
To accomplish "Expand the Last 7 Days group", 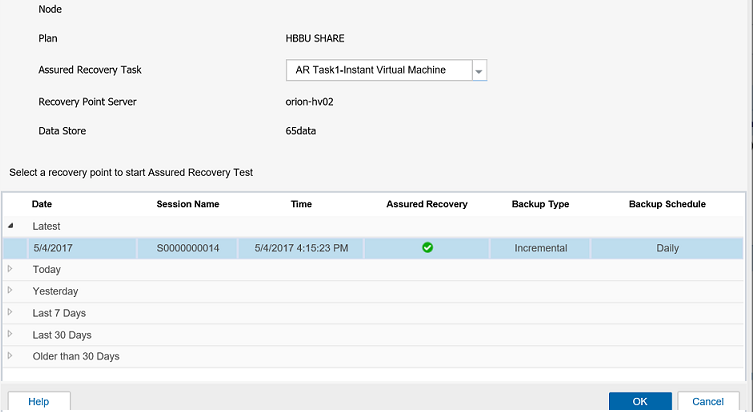I will tap(10, 312).
